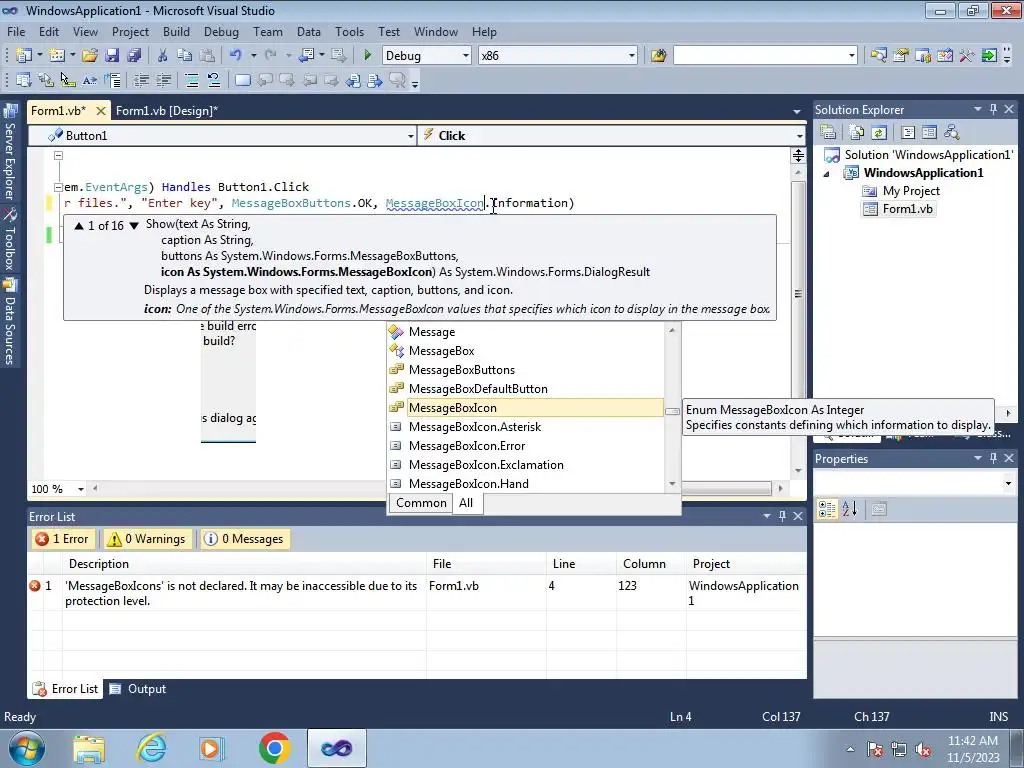
Task: Click the View Code icon in Solution Explorer
Action: [908, 133]
